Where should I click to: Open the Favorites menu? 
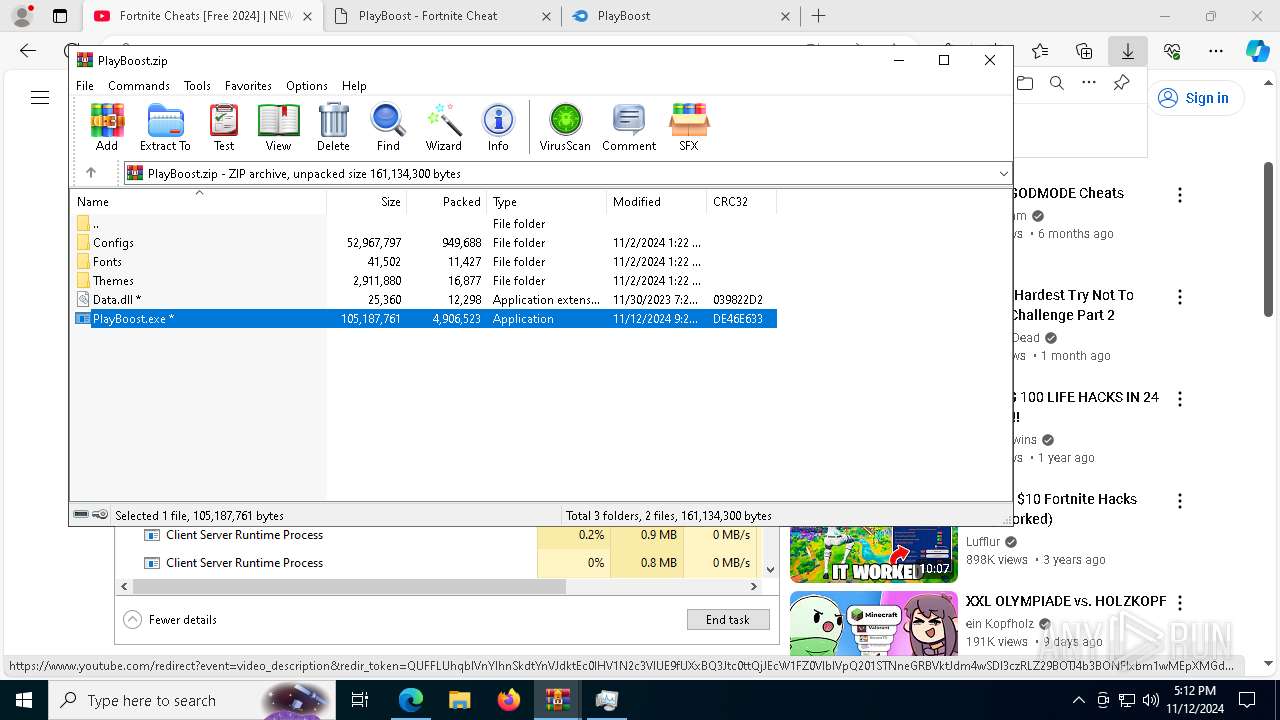[248, 86]
